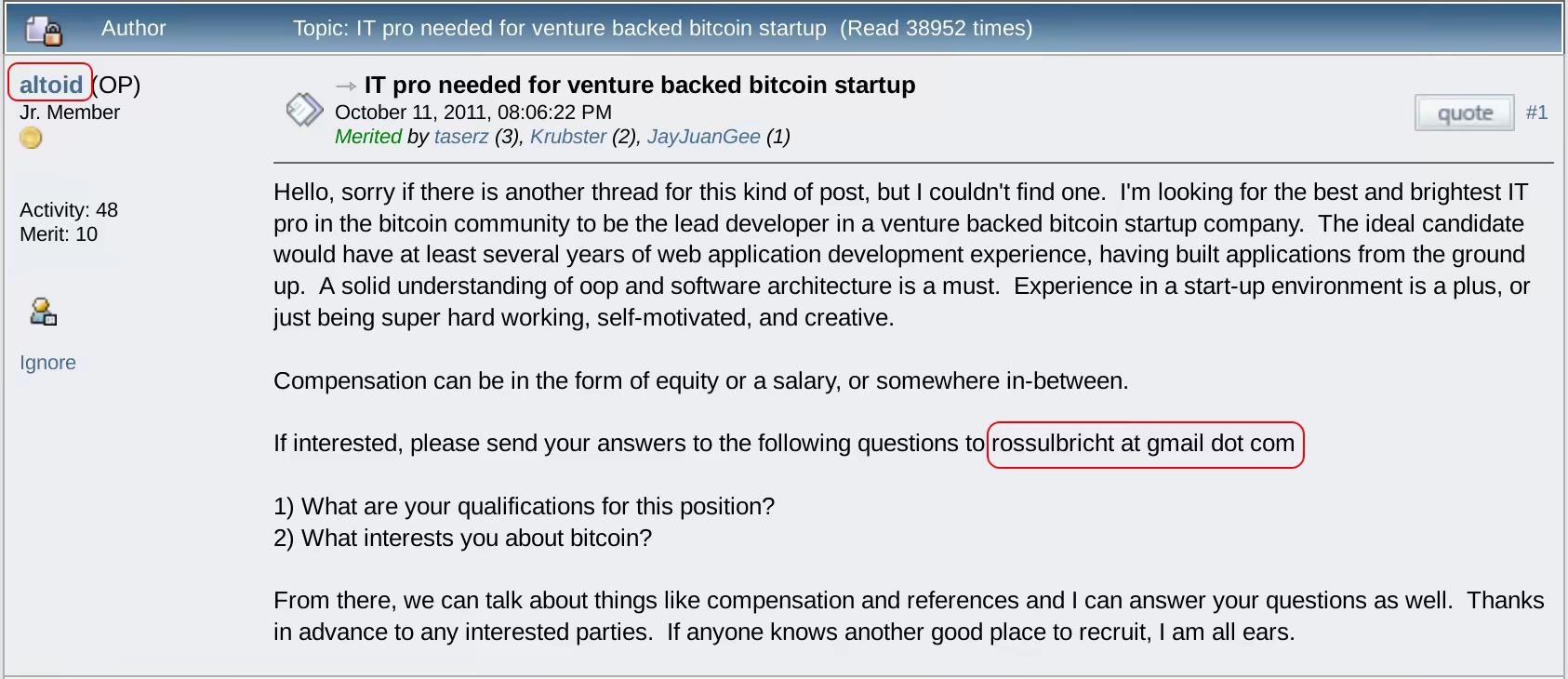Viewport: 1568px width, 679px height.
Task: View taserz's profile link
Action: click(461, 137)
